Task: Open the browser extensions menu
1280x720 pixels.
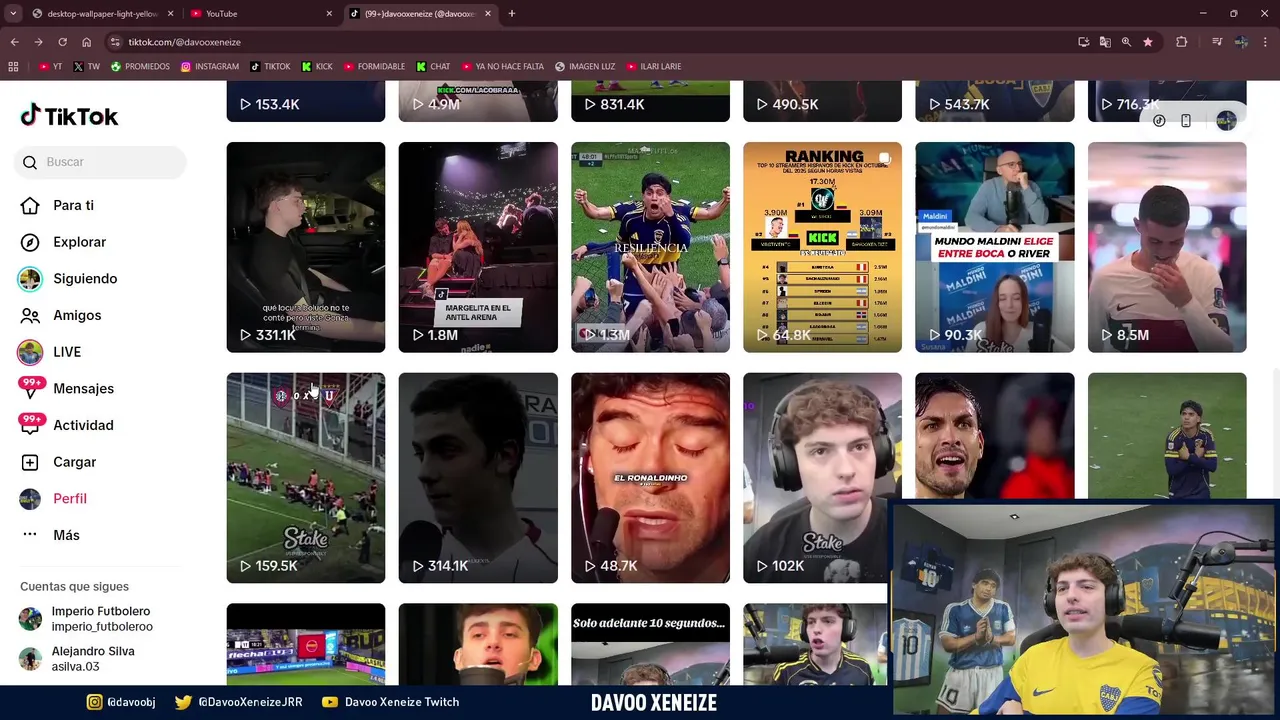Action: pyautogui.click(x=1182, y=42)
